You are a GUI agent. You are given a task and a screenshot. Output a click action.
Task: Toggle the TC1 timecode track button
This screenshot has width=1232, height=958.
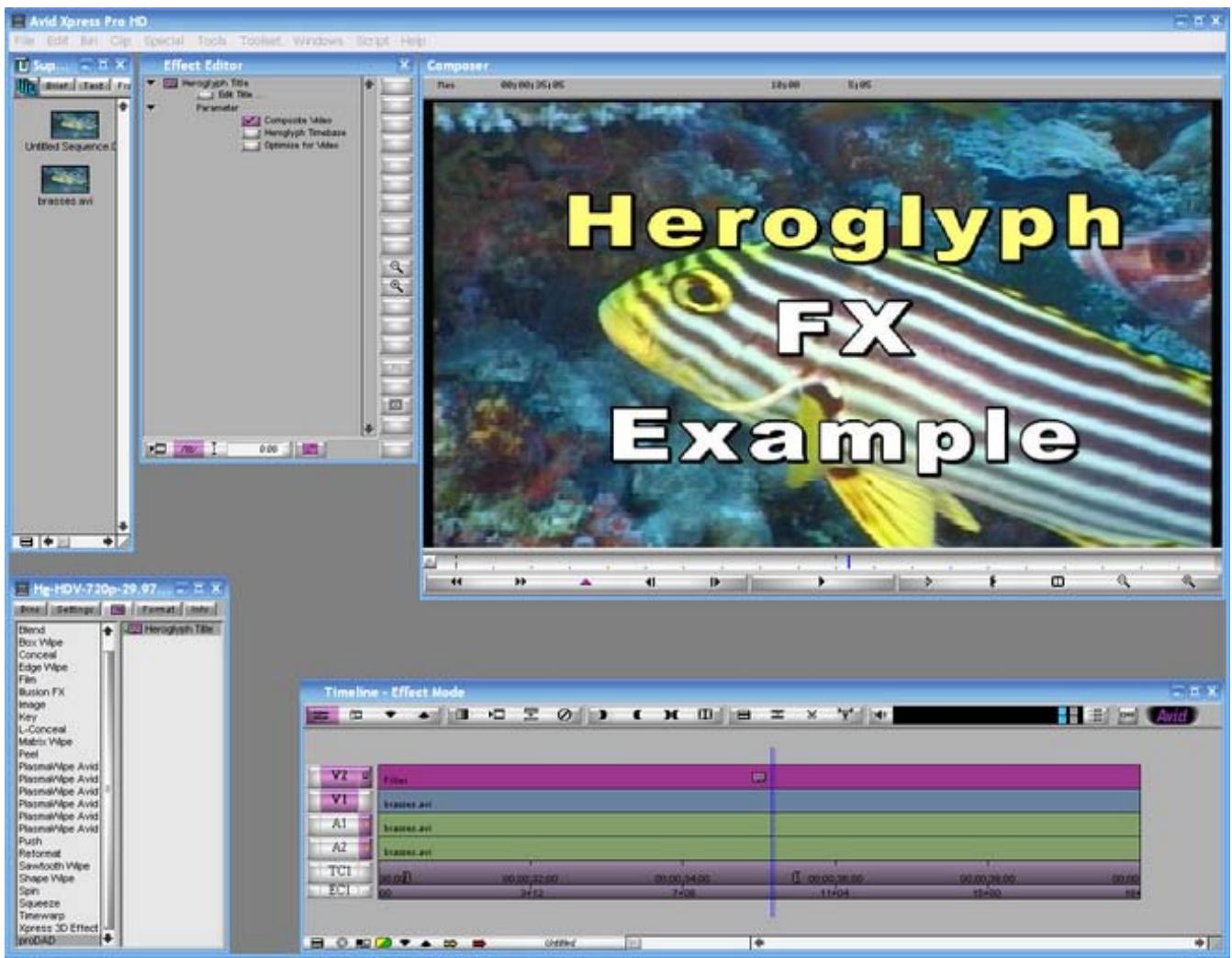(x=339, y=871)
